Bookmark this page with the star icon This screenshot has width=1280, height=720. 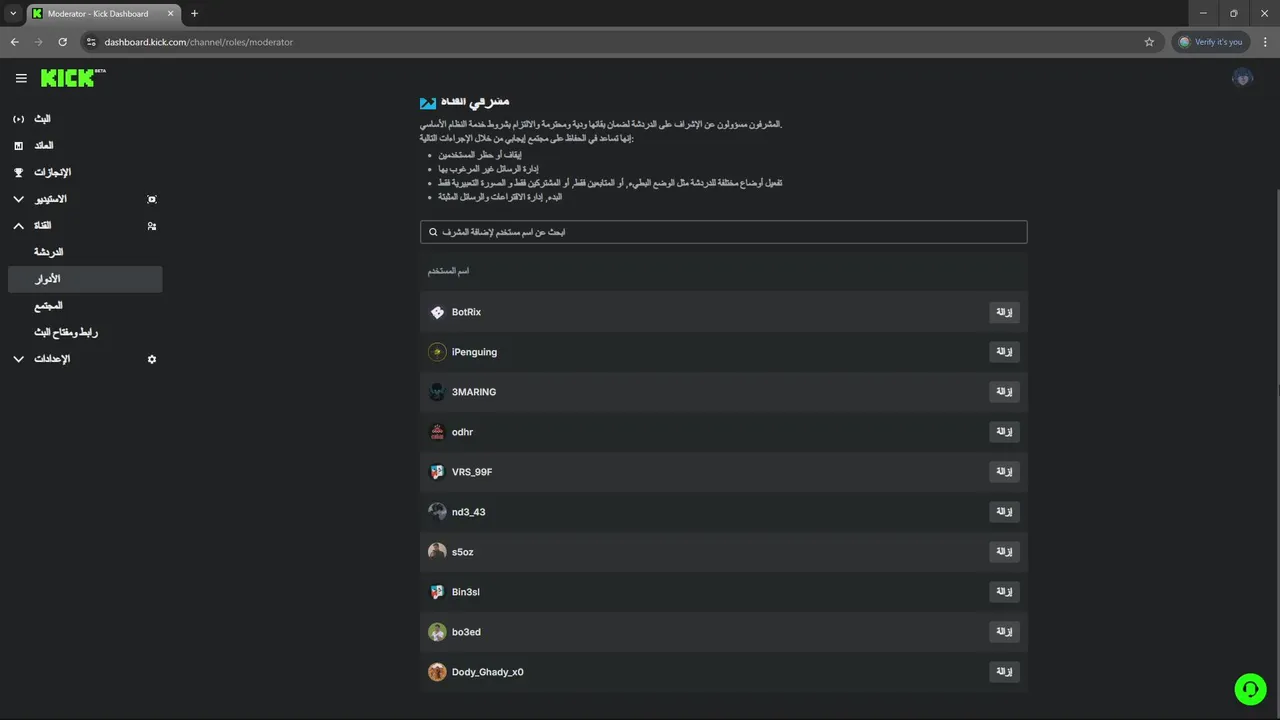coord(1149,42)
